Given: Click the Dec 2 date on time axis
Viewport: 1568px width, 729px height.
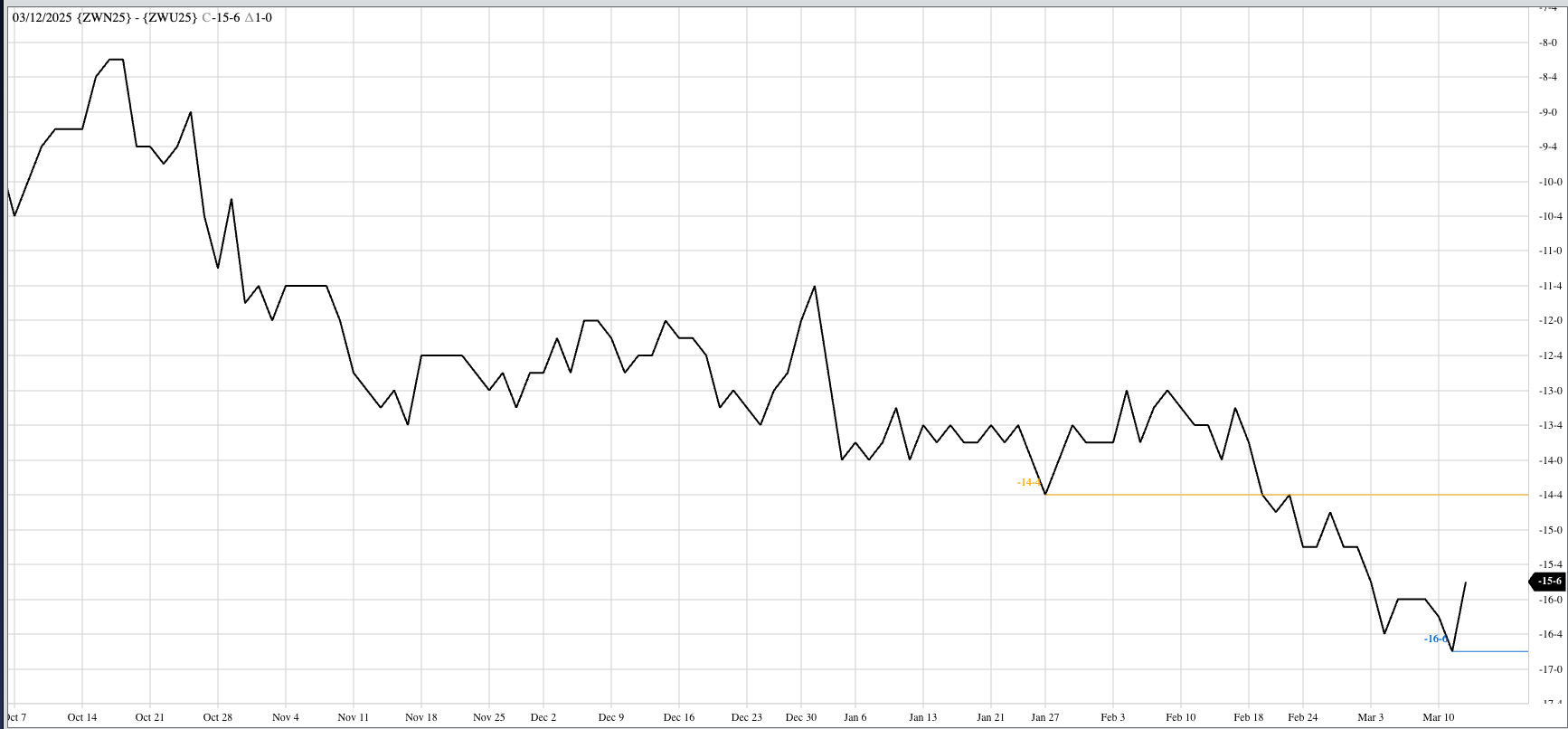Looking at the screenshot, I should click(x=543, y=717).
